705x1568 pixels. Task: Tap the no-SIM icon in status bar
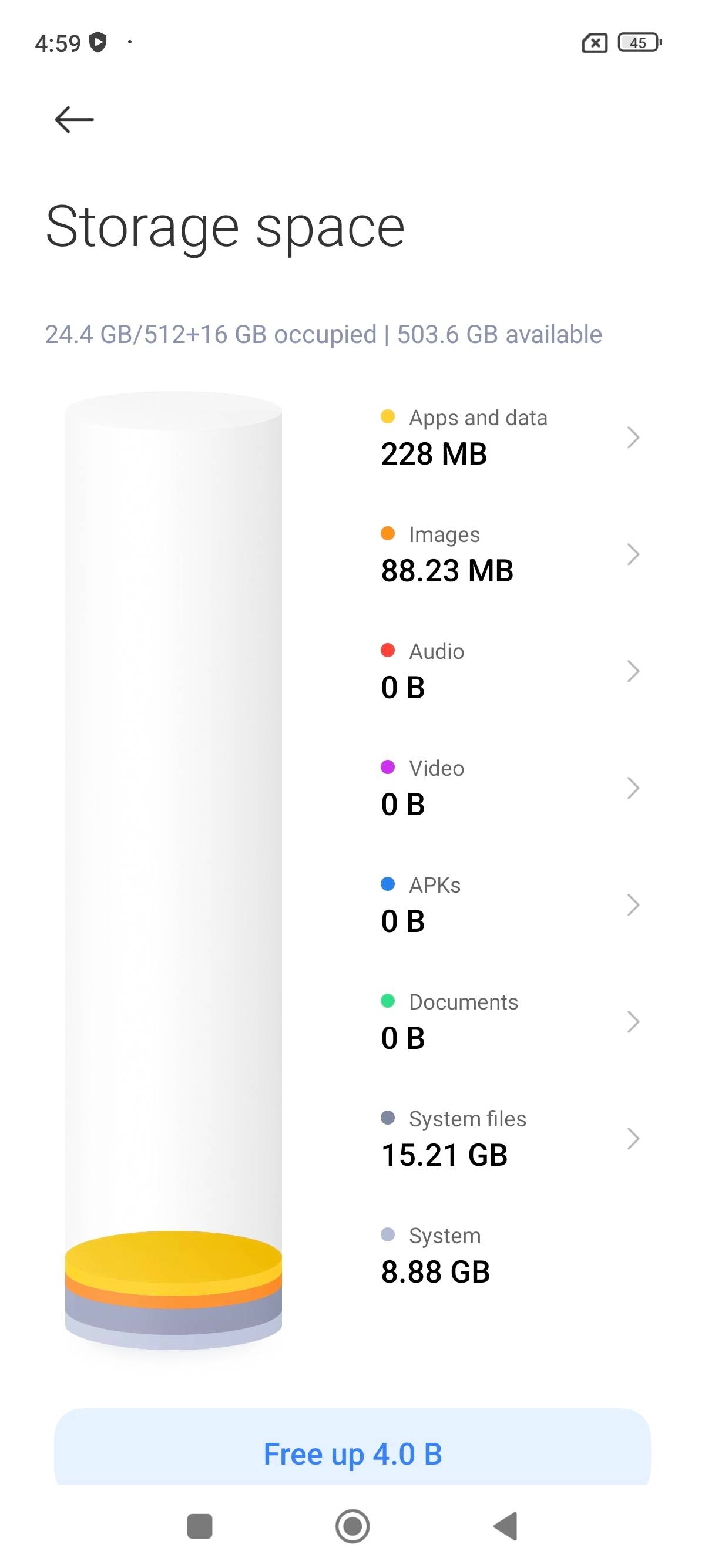pos(595,43)
